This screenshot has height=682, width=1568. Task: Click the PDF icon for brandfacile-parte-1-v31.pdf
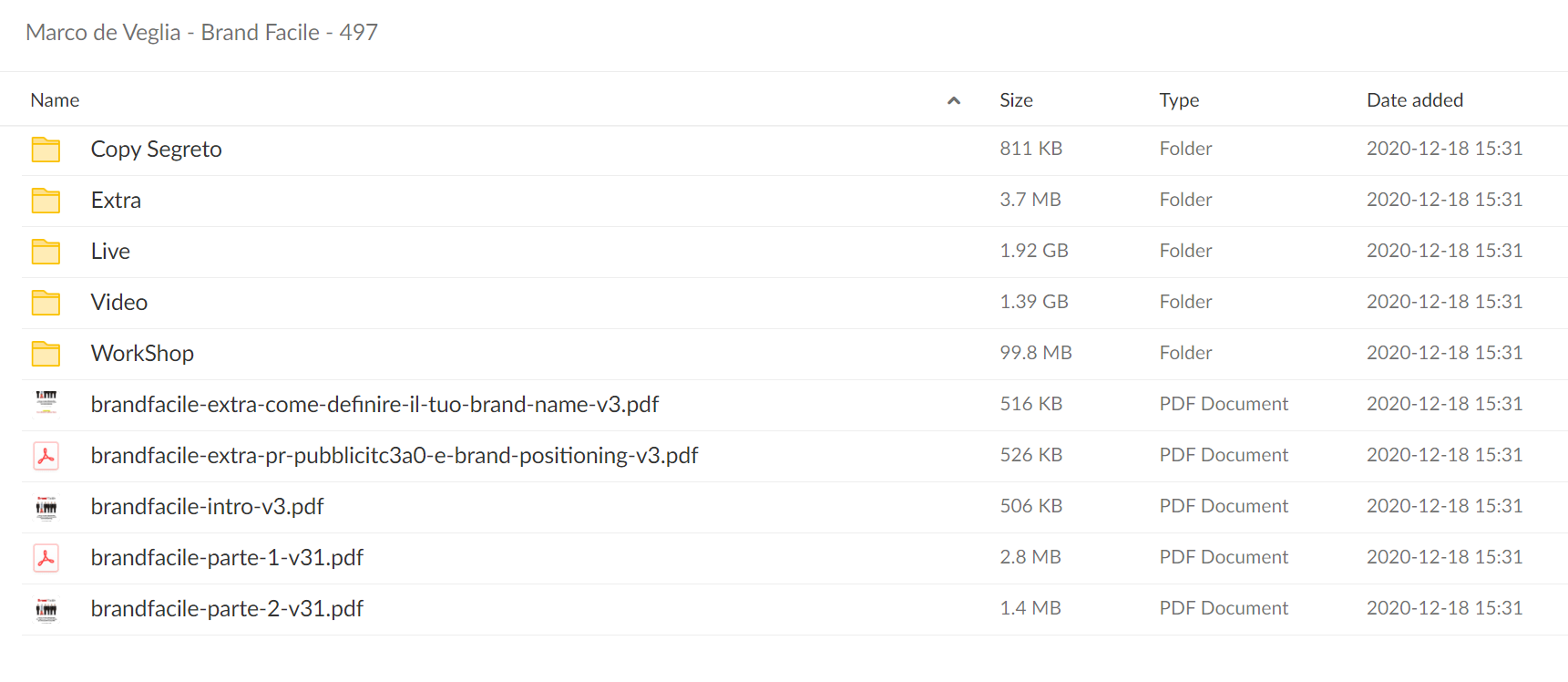pyautogui.click(x=46, y=558)
